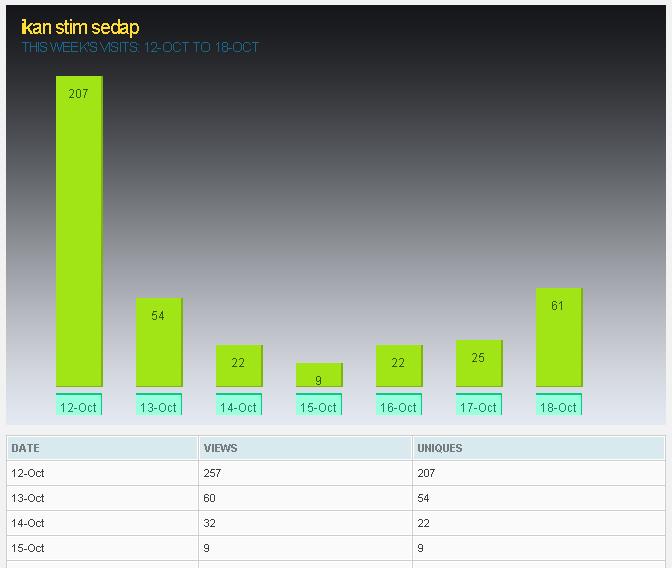Click the 60 views cell
This screenshot has height=568, width=672.
306,498
